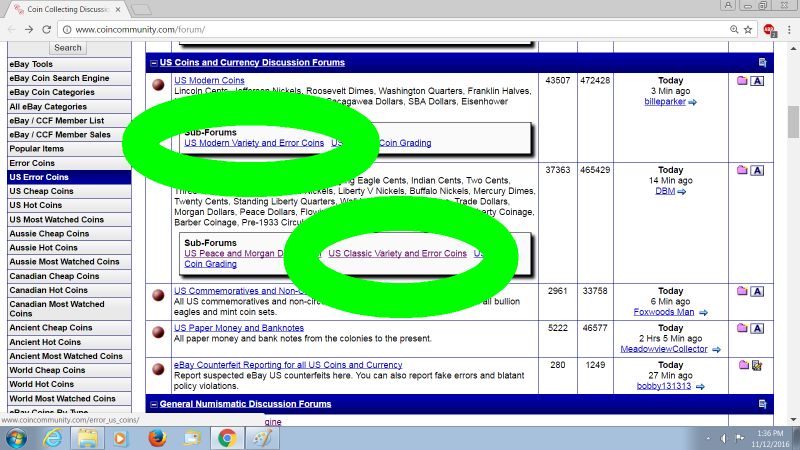Click the 'A' archive icon in the US Paper Money row
Screen dimensions: 800x450
(x=757, y=328)
